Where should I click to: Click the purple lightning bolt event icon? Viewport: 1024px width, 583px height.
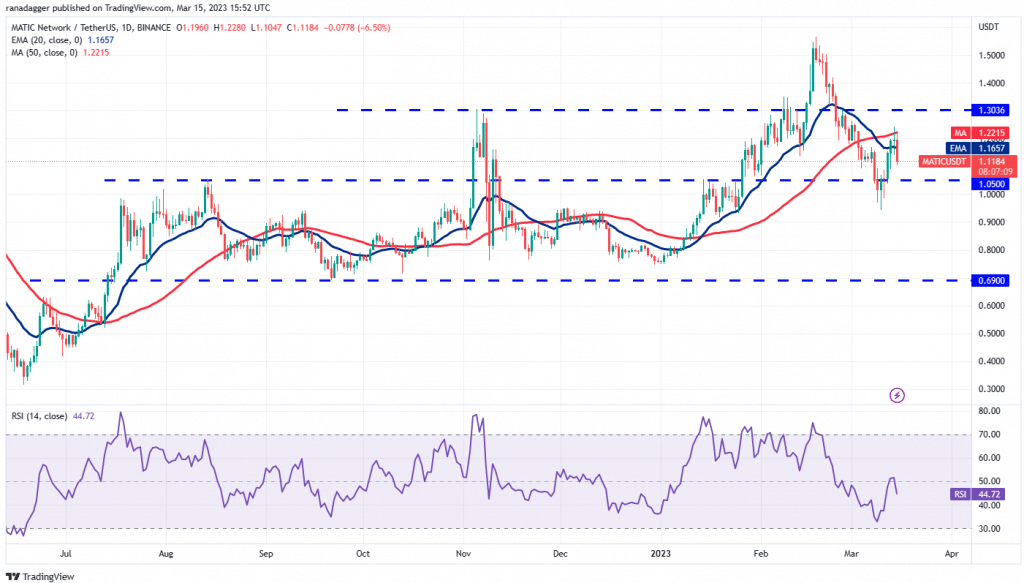[x=897, y=395]
